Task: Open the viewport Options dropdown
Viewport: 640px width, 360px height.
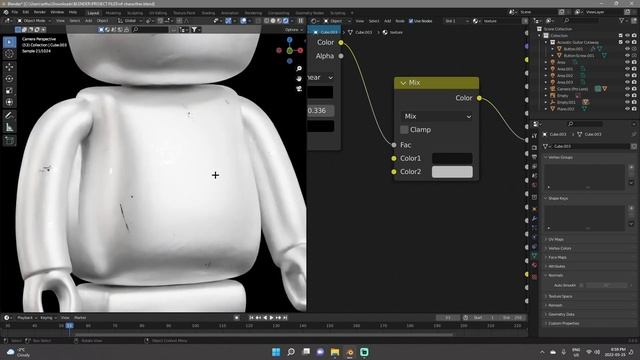Action: pos(293,30)
